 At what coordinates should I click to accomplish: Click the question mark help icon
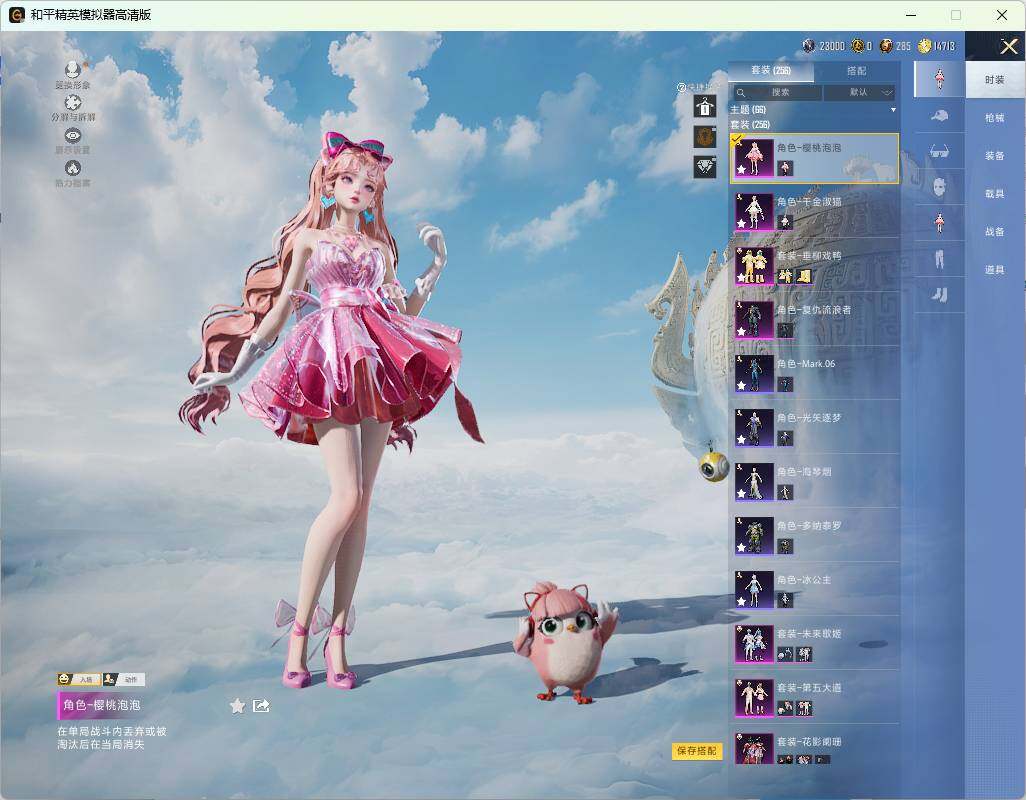(681, 87)
